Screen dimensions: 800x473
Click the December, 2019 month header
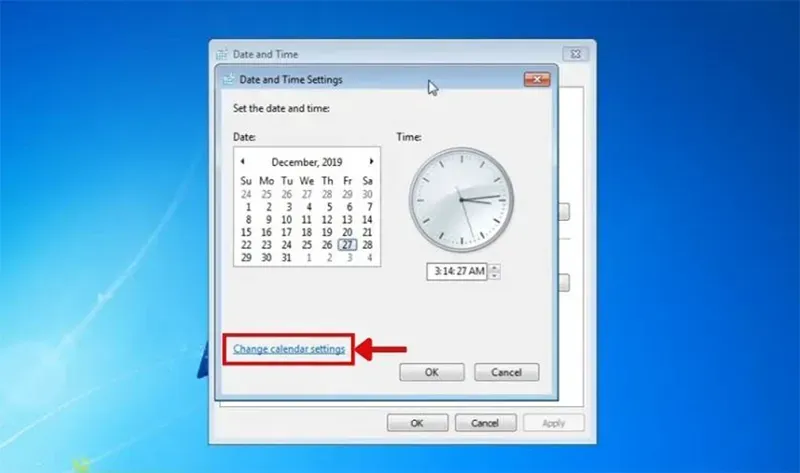[307, 162]
